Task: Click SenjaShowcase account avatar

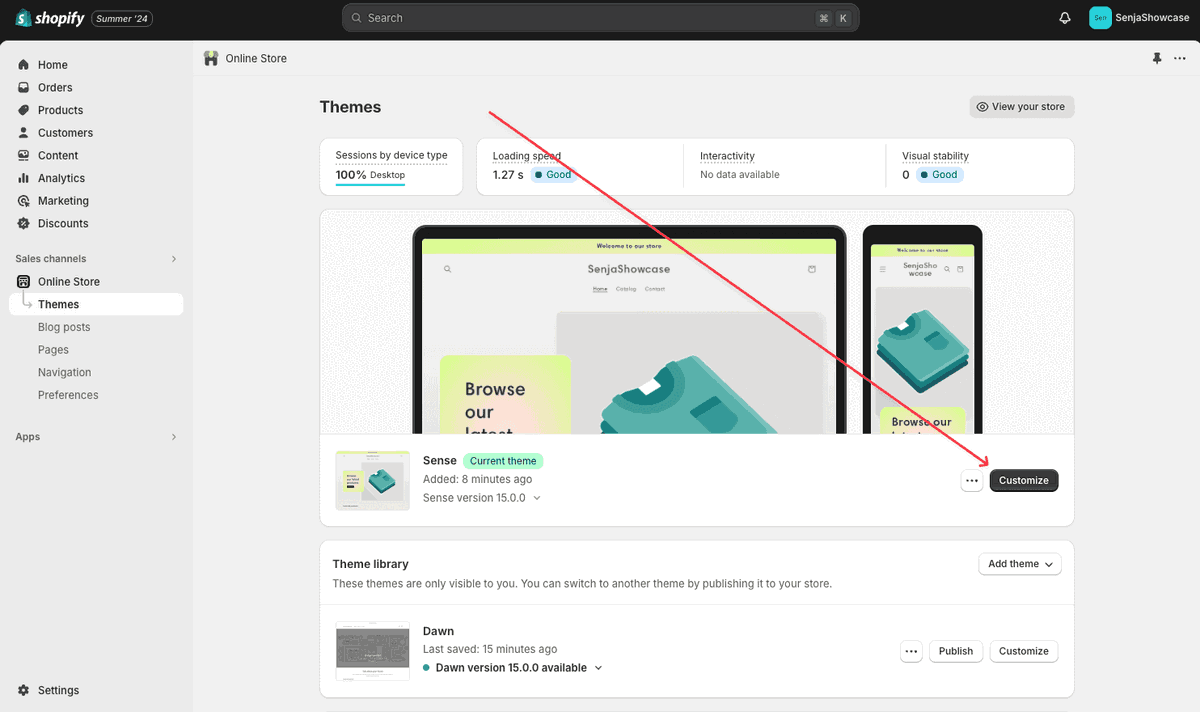Action: point(1100,18)
